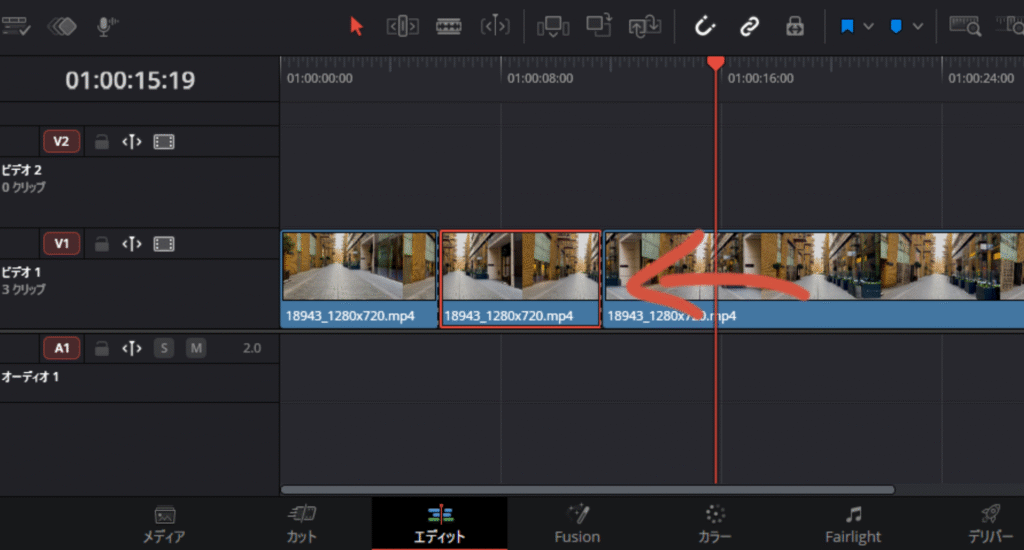The height and width of the screenshot is (550, 1024).
Task: Click the Replace Clip toolbar icon
Action: pos(644,27)
